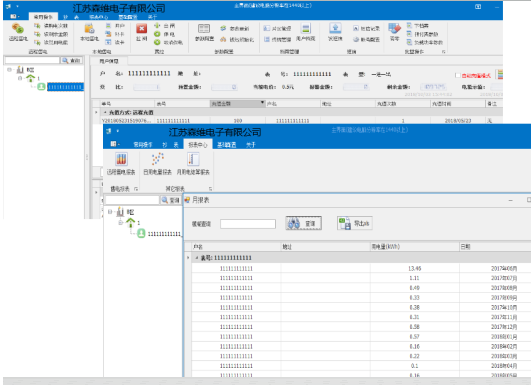Viewport: 531px width, 385px height.
Task: Click the 用电量(kWh) column header
Action: [x=415, y=247]
